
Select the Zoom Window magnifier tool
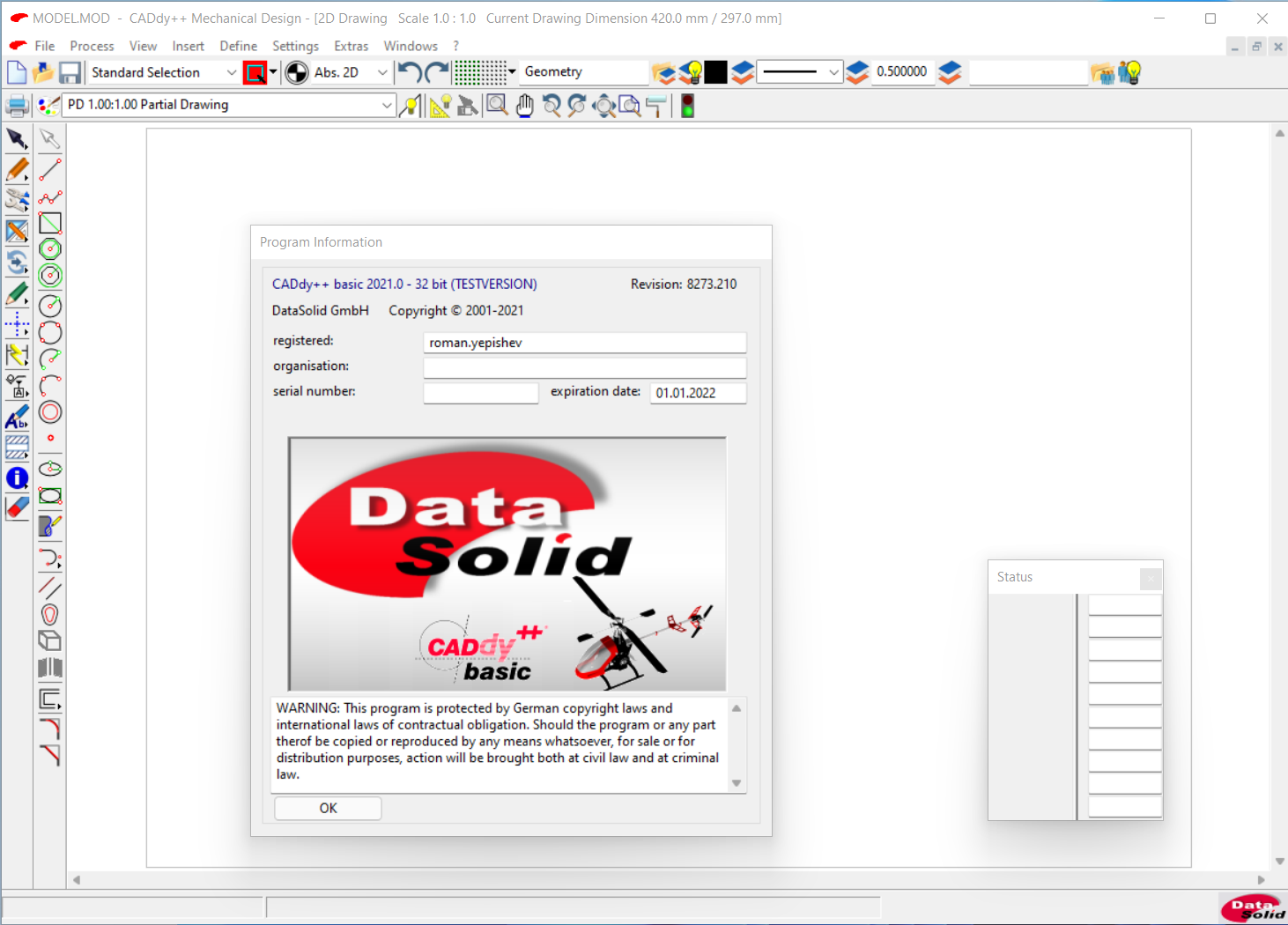click(x=498, y=106)
